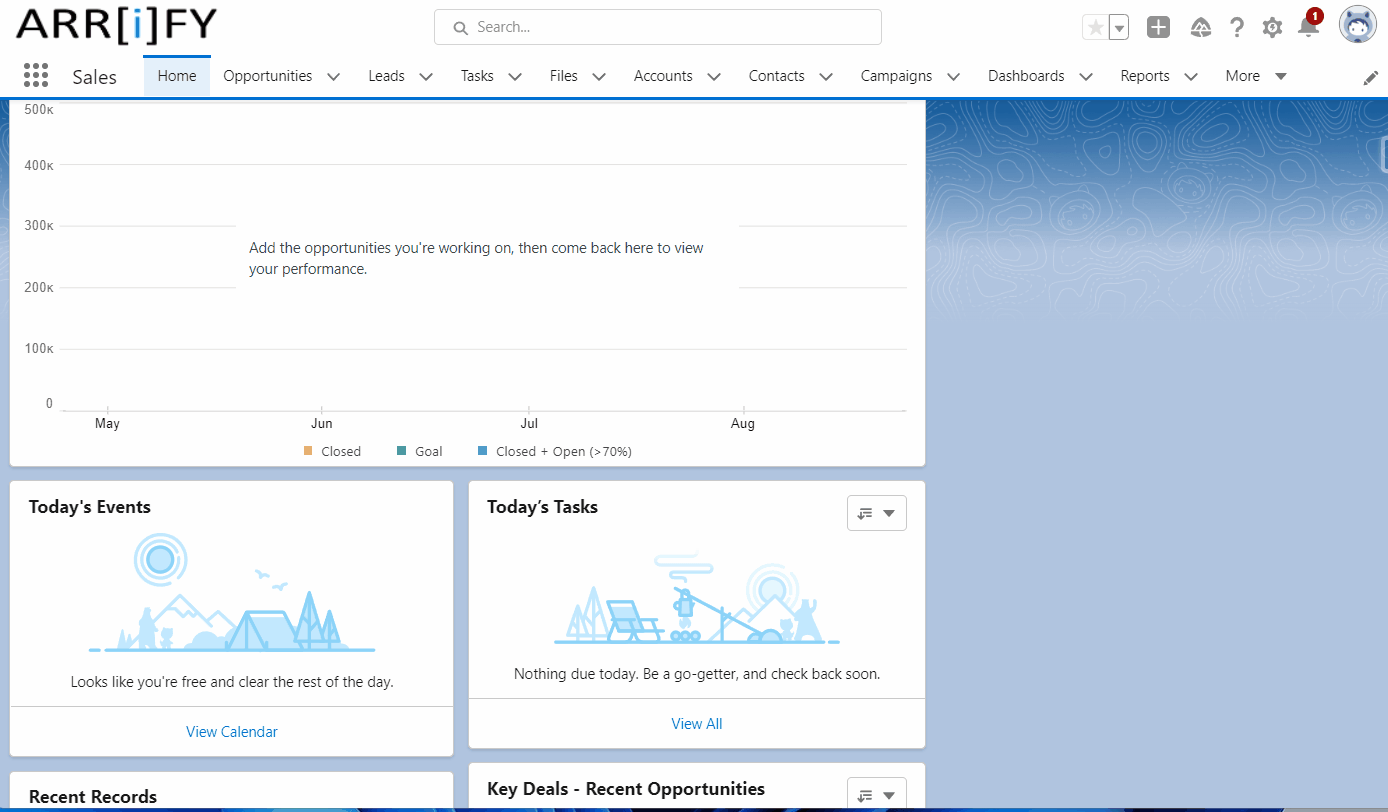
Task: Open the Trailhead guidance center icon
Action: [1201, 28]
